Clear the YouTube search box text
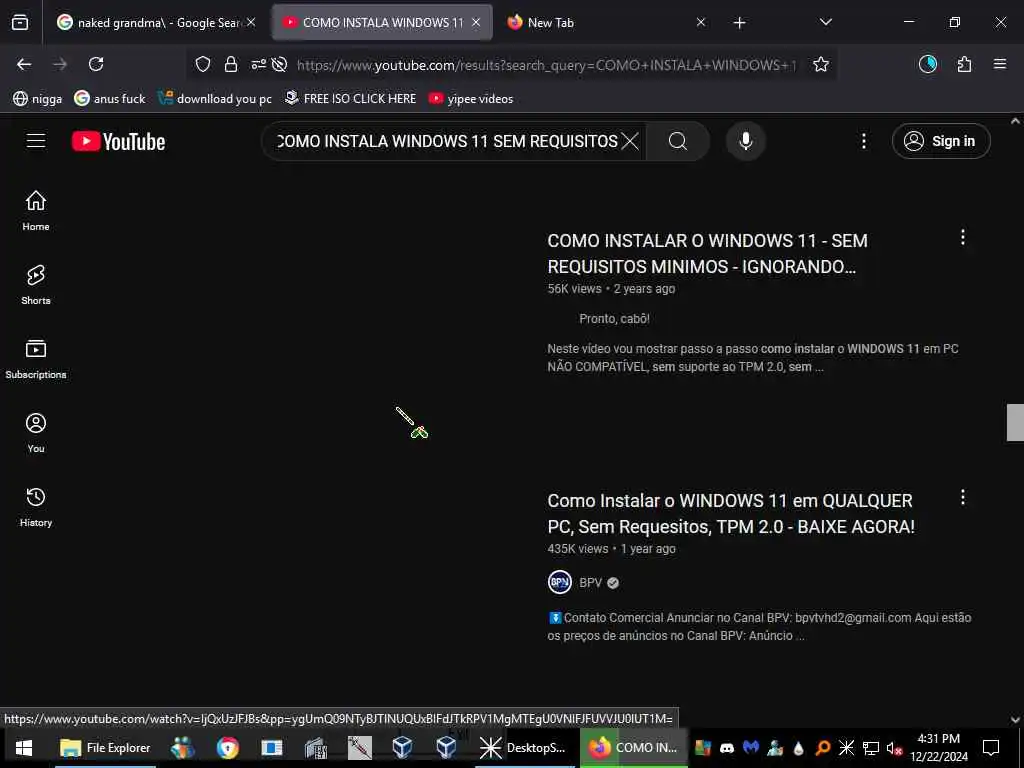Viewport: 1024px width, 768px height. coord(630,141)
